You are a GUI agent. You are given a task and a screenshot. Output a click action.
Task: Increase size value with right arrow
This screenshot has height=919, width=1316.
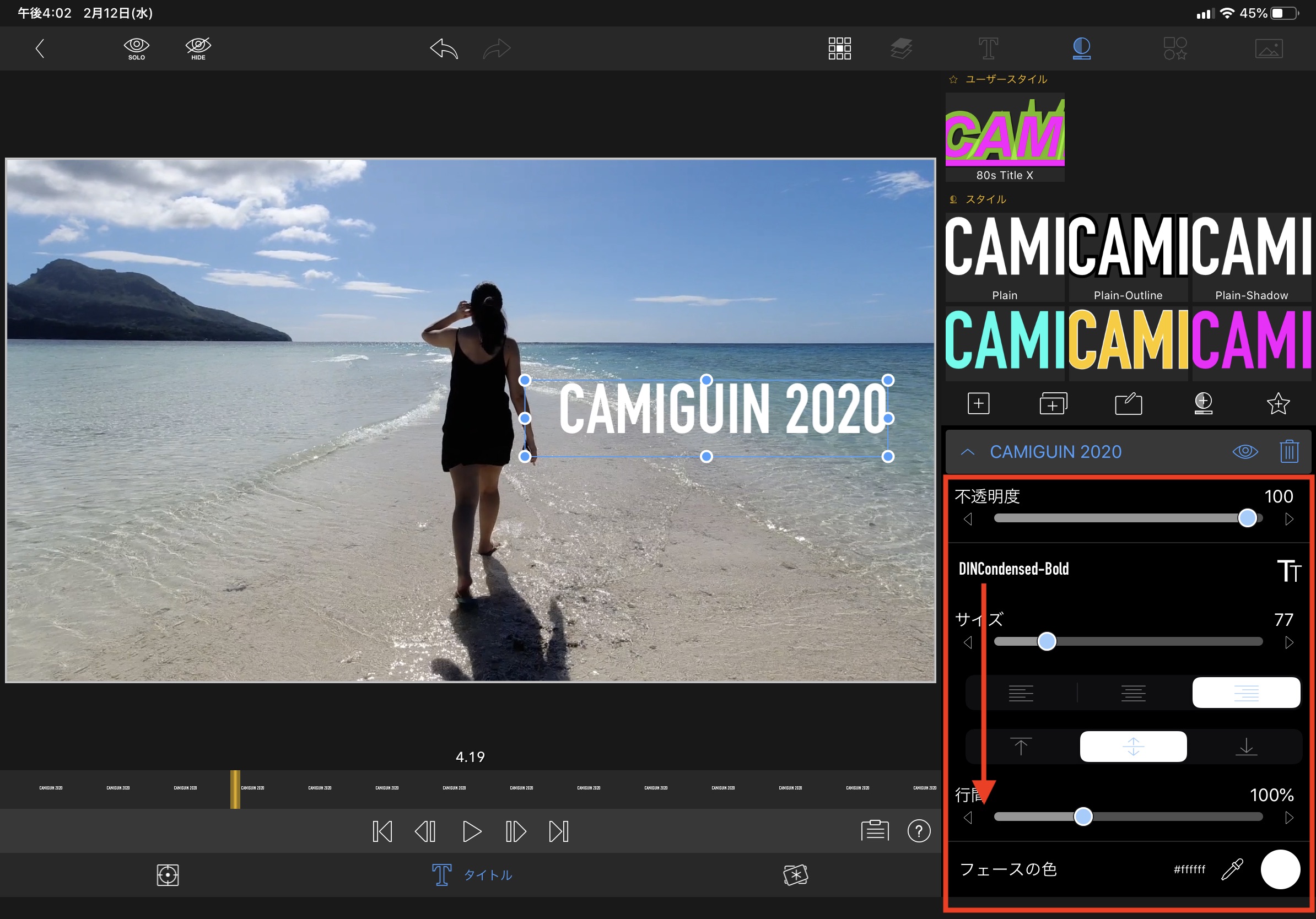coord(1289,642)
